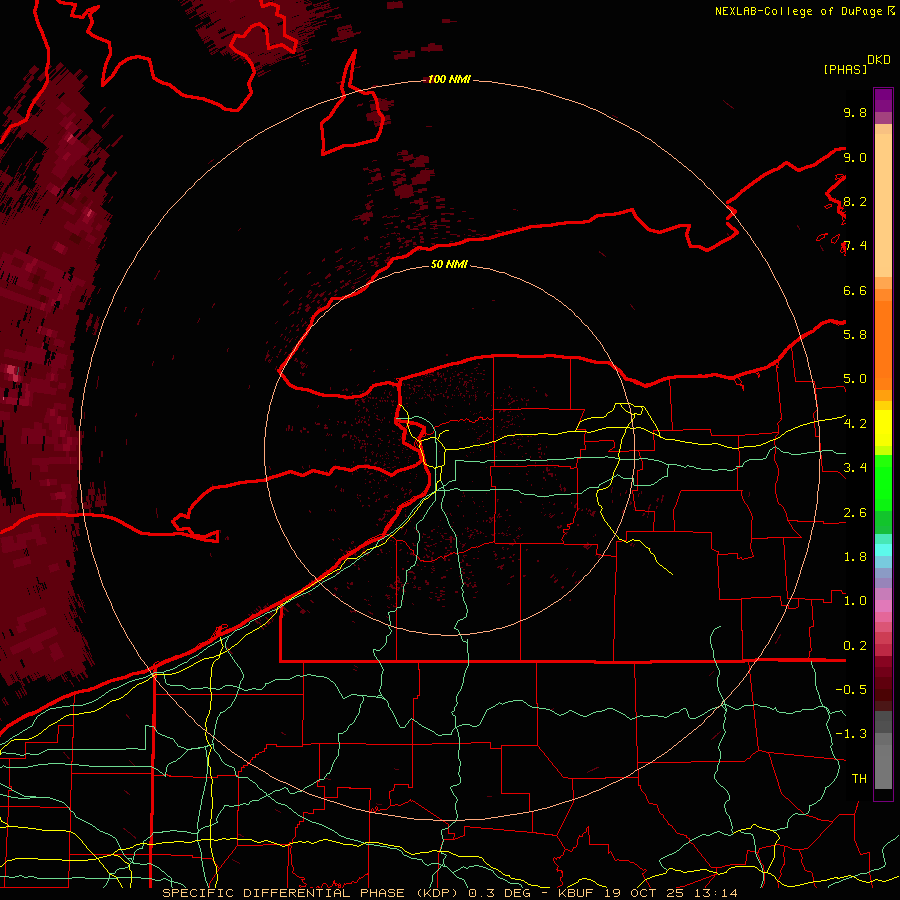Click the [PHAS] unit label
This screenshot has height=900, width=900.
tap(845, 69)
